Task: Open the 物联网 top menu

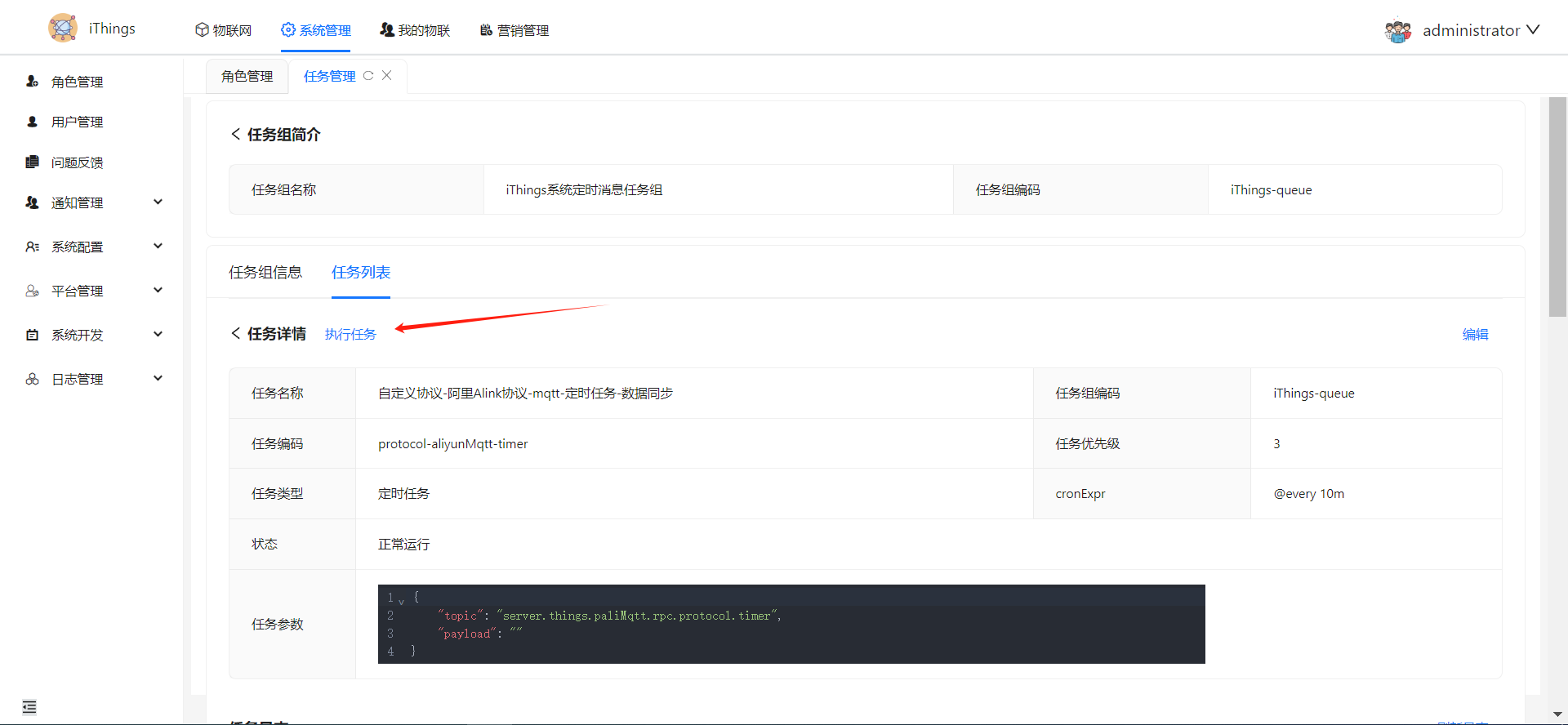Action: (224, 30)
